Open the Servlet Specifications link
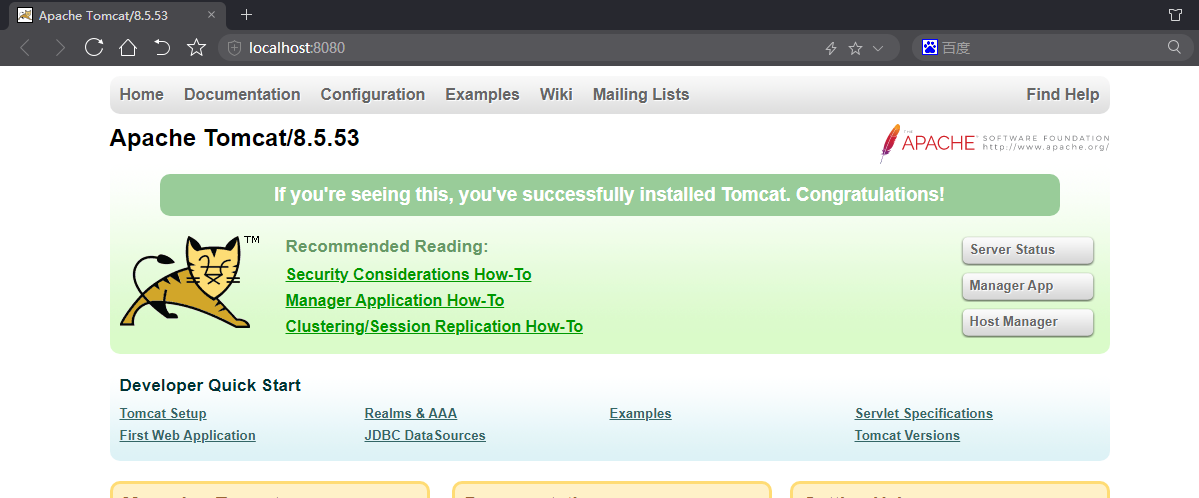Image resolution: width=1199 pixels, height=498 pixels. (924, 414)
